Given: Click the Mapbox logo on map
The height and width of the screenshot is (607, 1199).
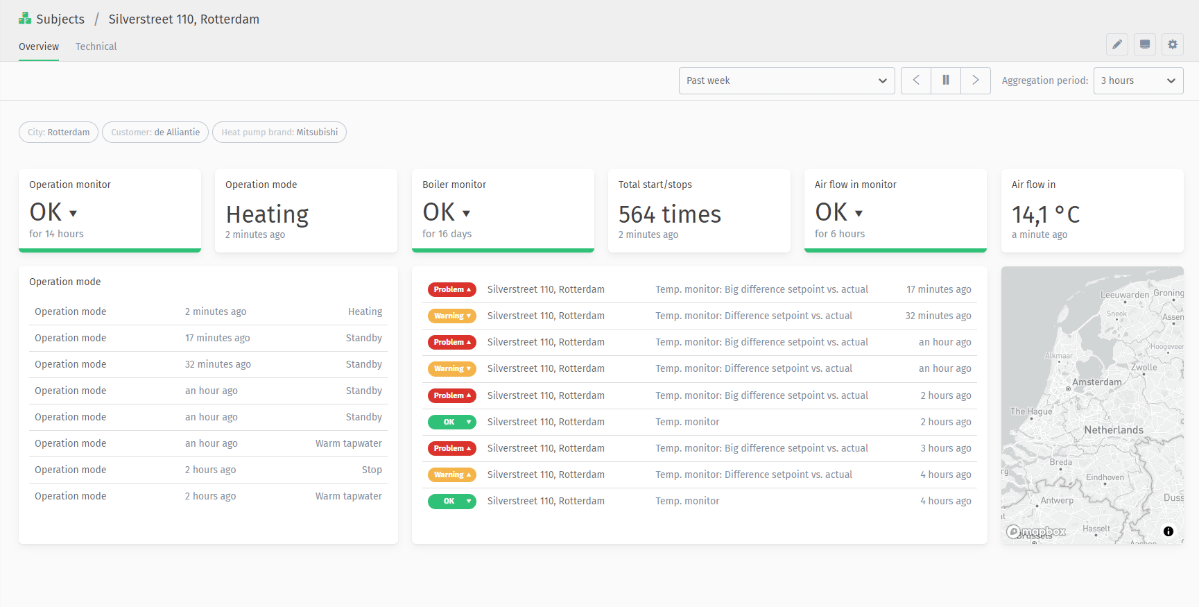Looking at the screenshot, I should coord(1035,531).
